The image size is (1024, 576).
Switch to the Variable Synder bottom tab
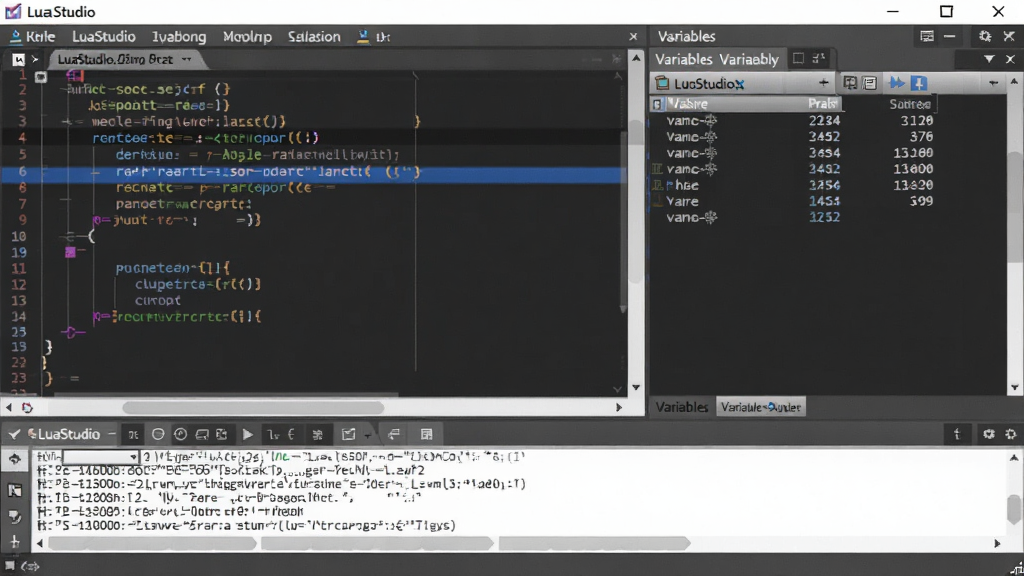click(x=761, y=407)
